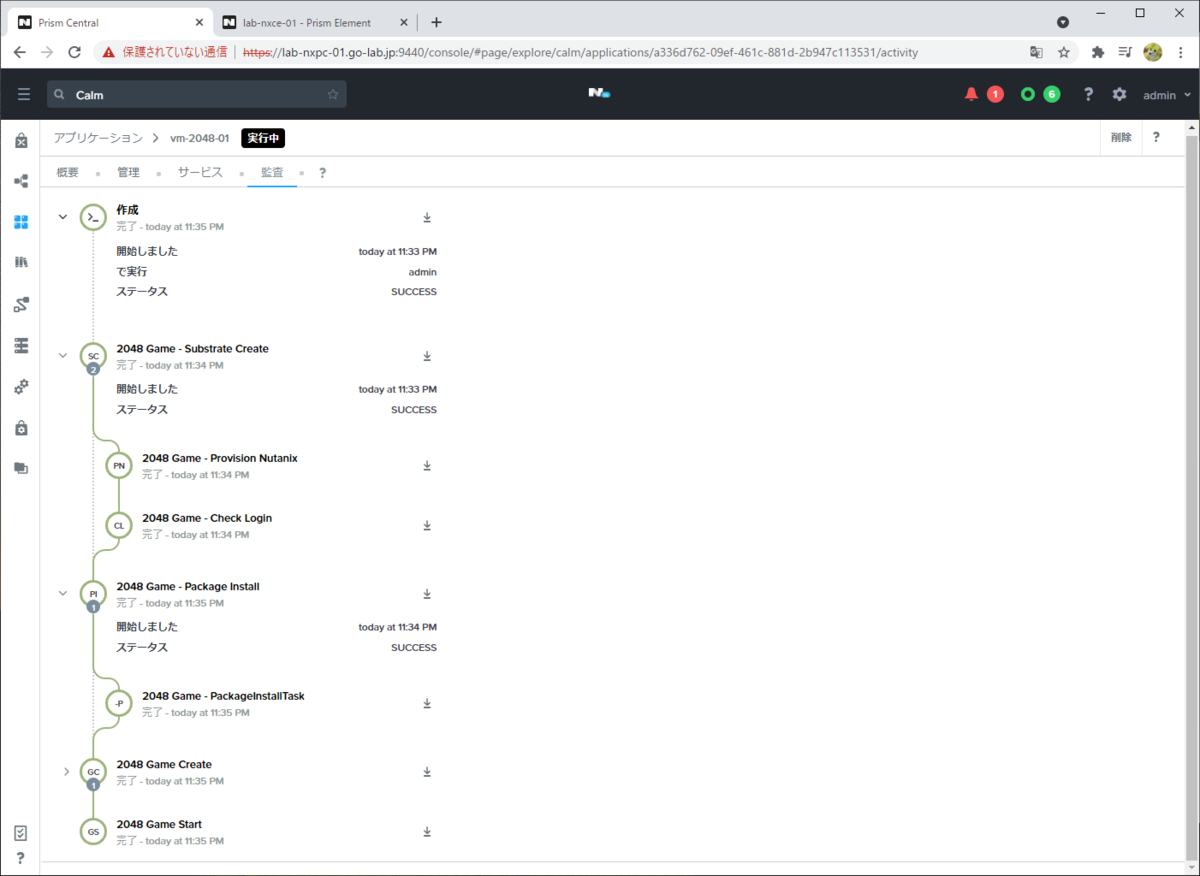Open 2048 Game - Check Login task
This screenshot has height=876, width=1200.
207,518
